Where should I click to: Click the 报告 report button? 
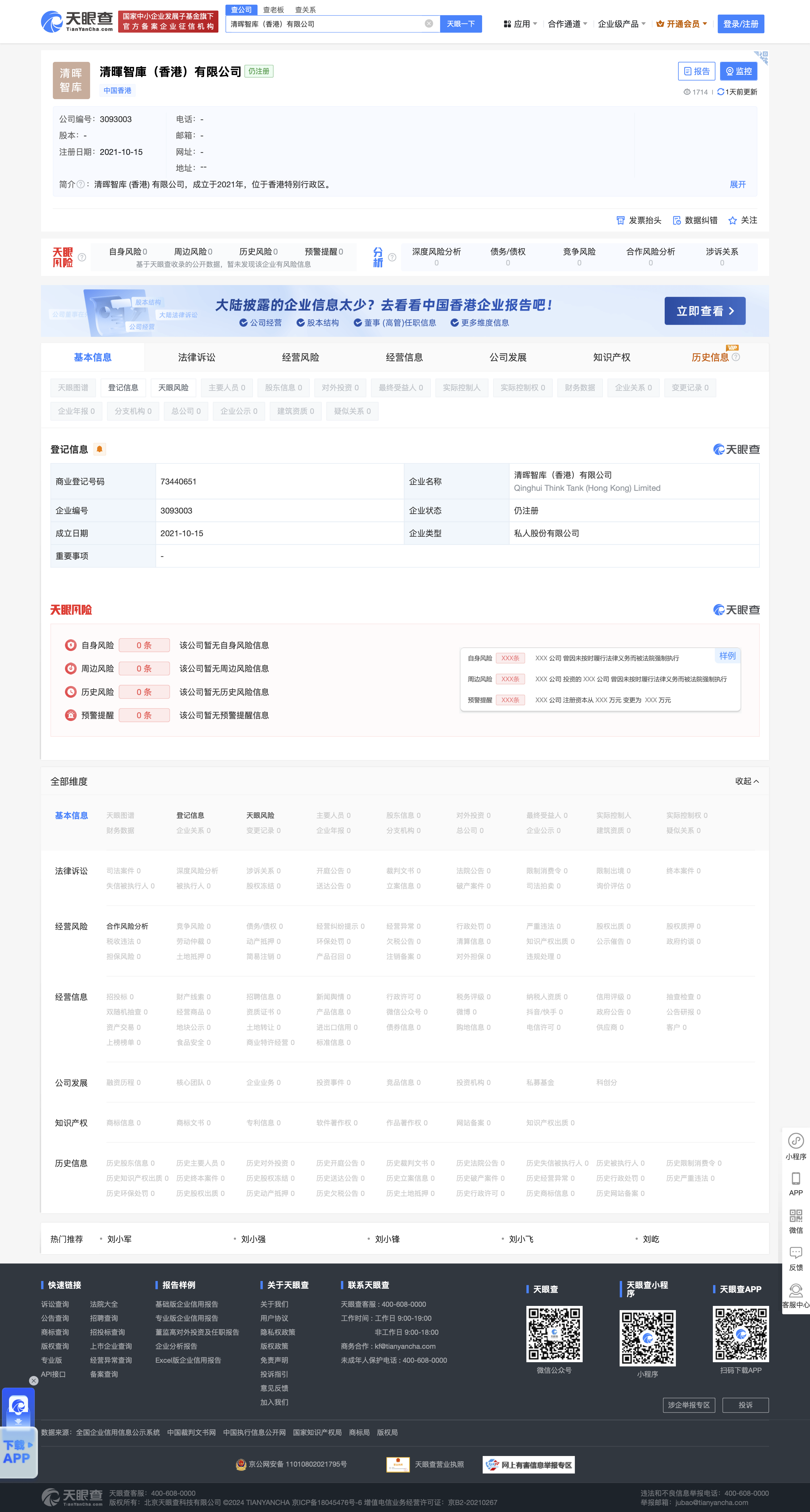coord(696,71)
